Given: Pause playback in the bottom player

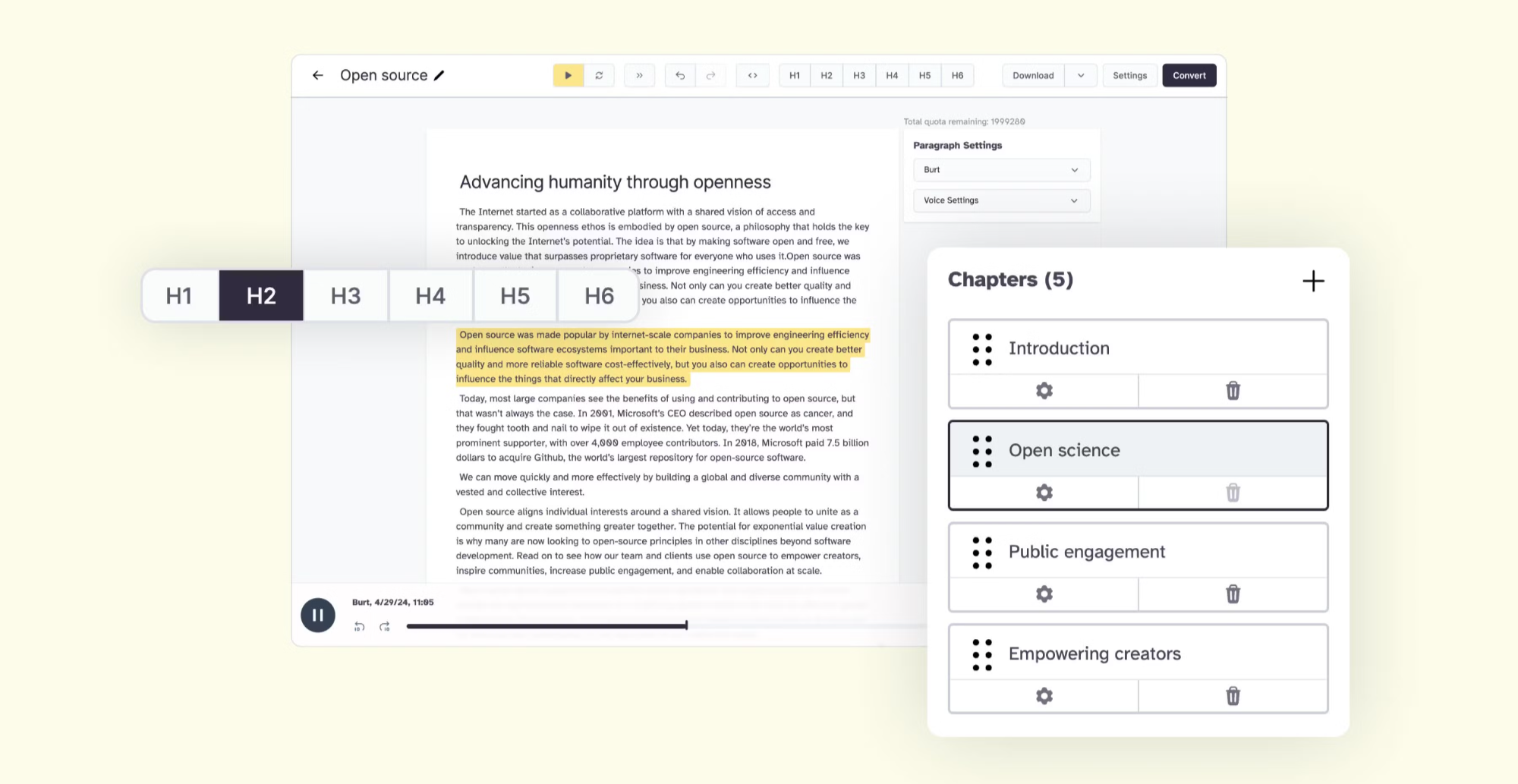Looking at the screenshot, I should click(318, 615).
